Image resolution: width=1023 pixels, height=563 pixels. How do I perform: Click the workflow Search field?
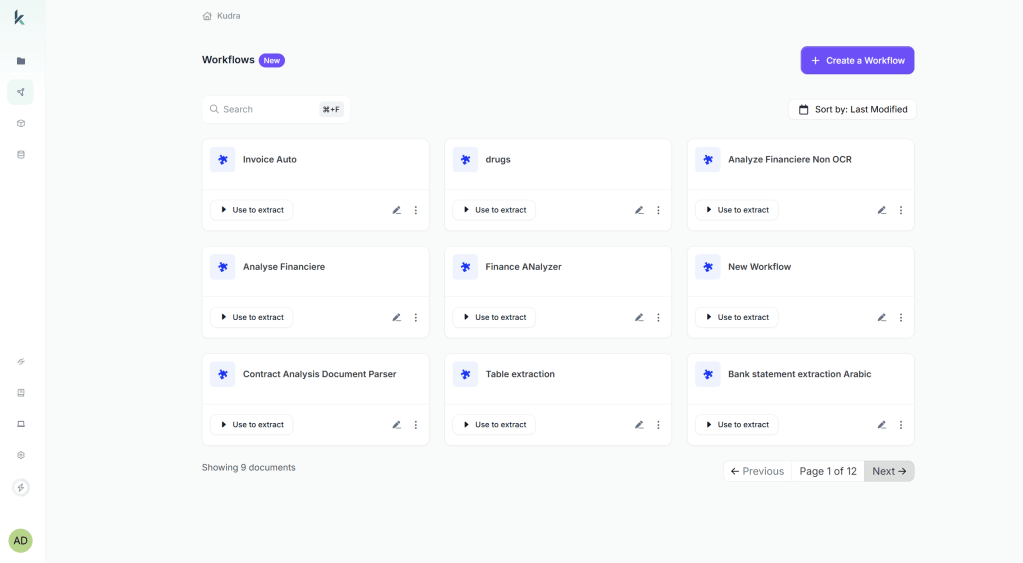265,109
